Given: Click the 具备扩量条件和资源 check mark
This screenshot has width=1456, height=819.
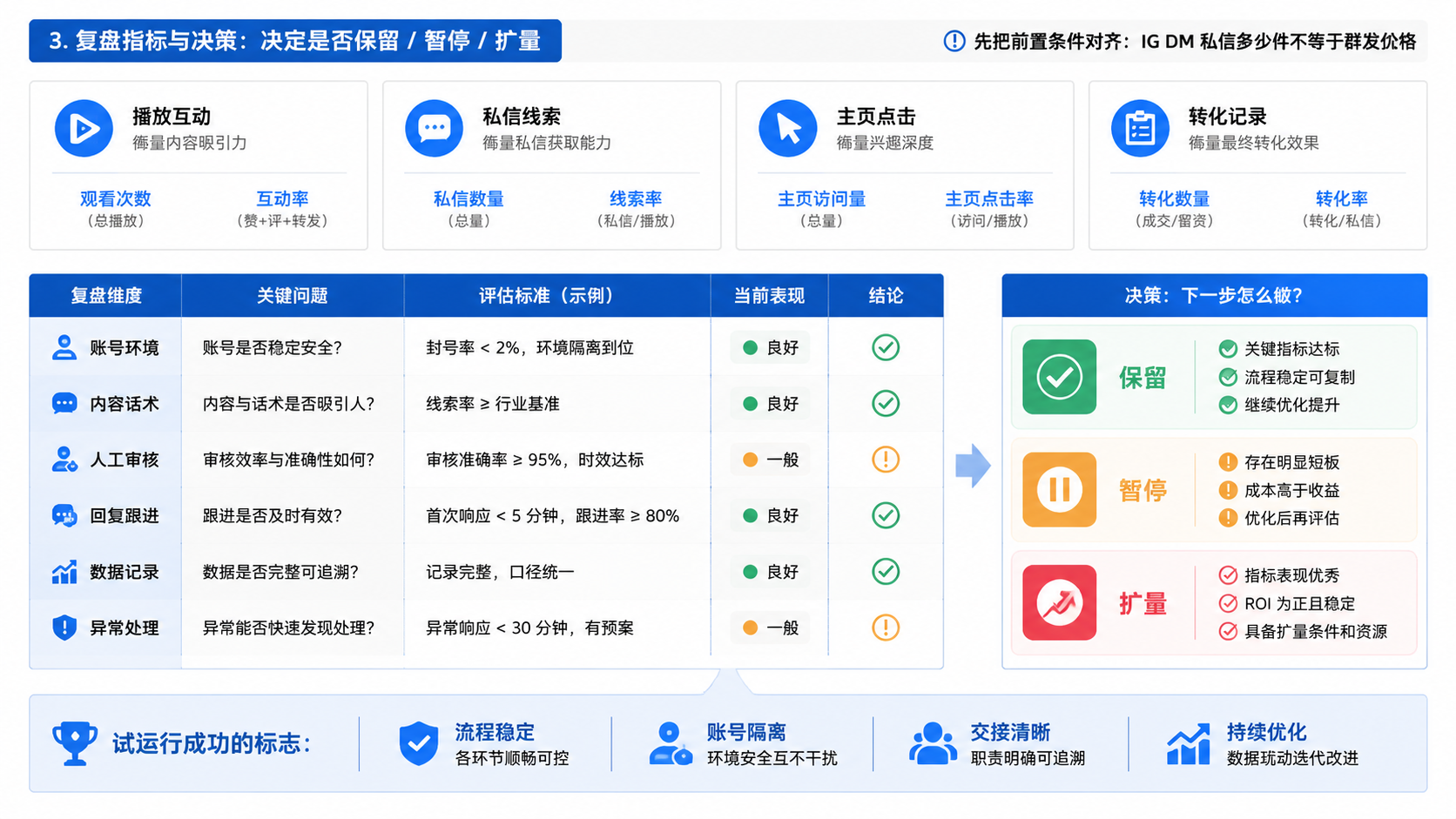Looking at the screenshot, I should tap(1228, 631).
